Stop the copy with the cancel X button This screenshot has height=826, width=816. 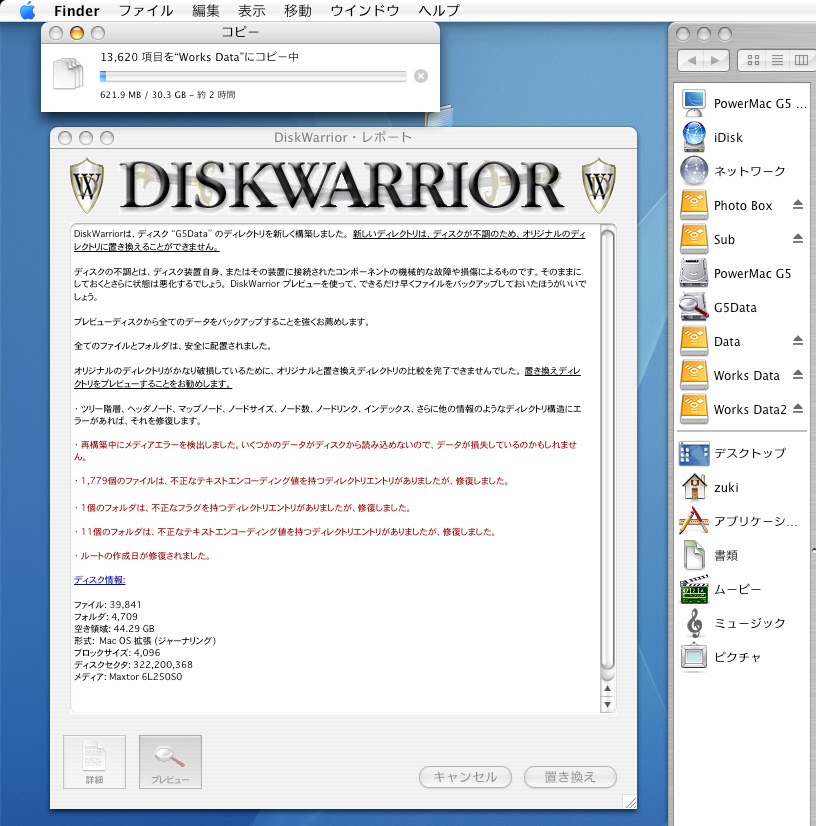click(x=421, y=76)
